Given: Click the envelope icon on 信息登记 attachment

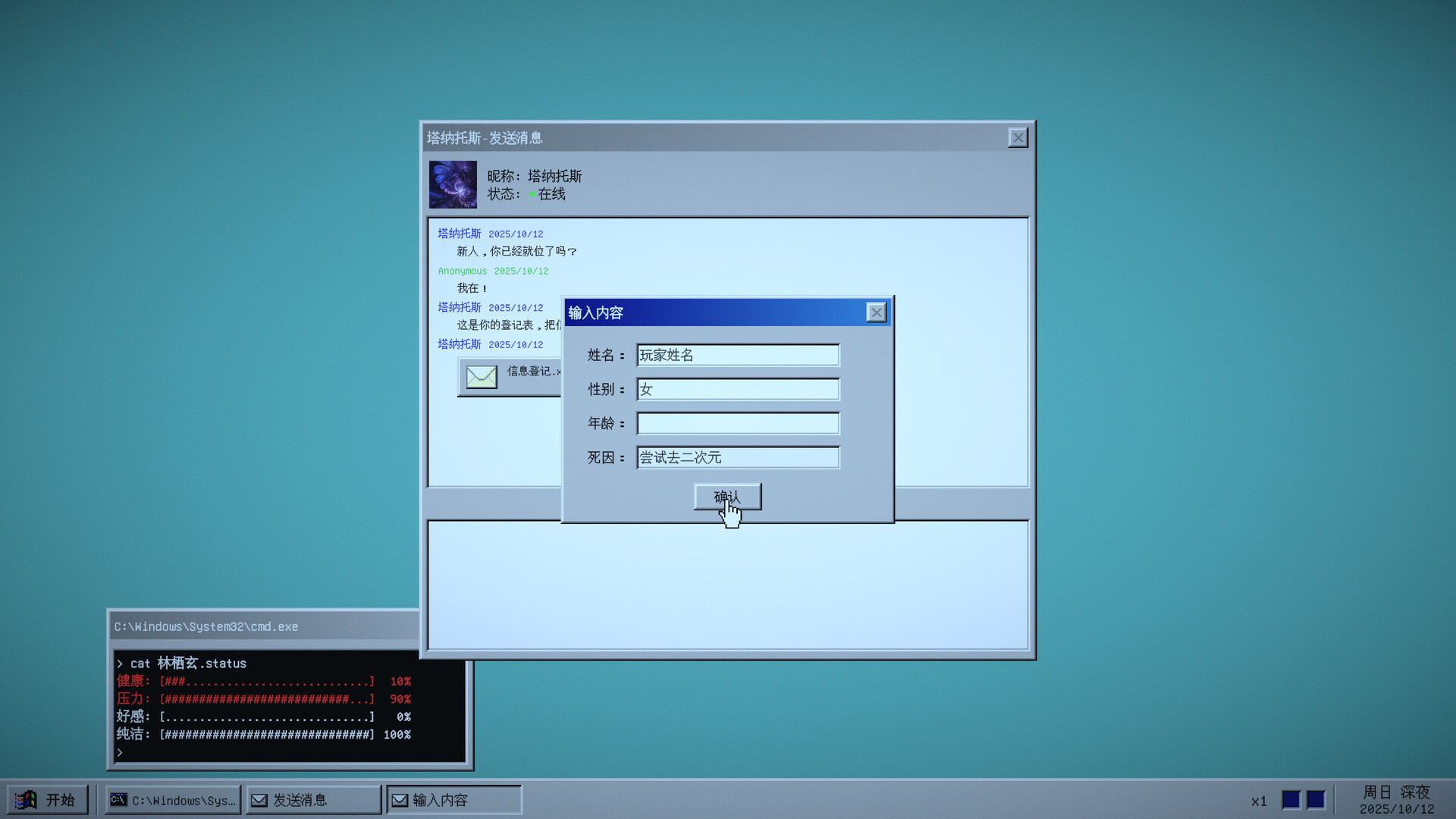Looking at the screenshot, I should click(482, 376).
